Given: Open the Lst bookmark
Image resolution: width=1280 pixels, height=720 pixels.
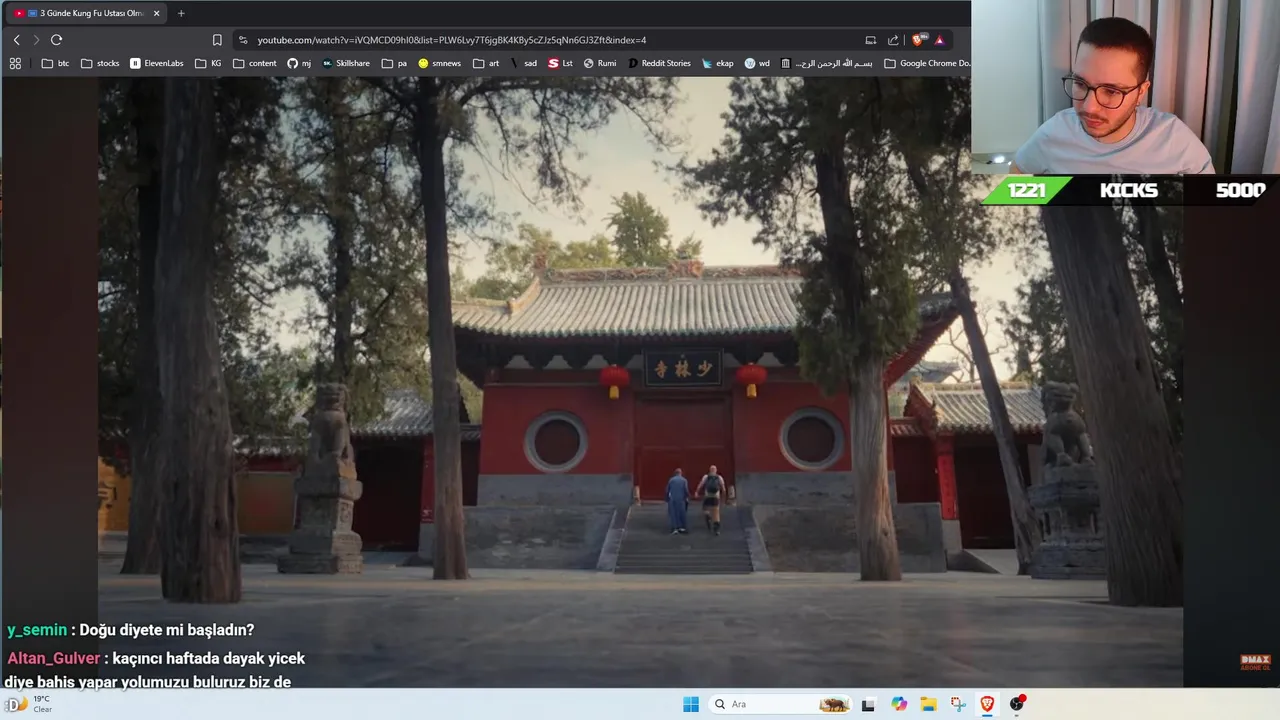Looking at the screenshot, I should (x=560, y=63).
